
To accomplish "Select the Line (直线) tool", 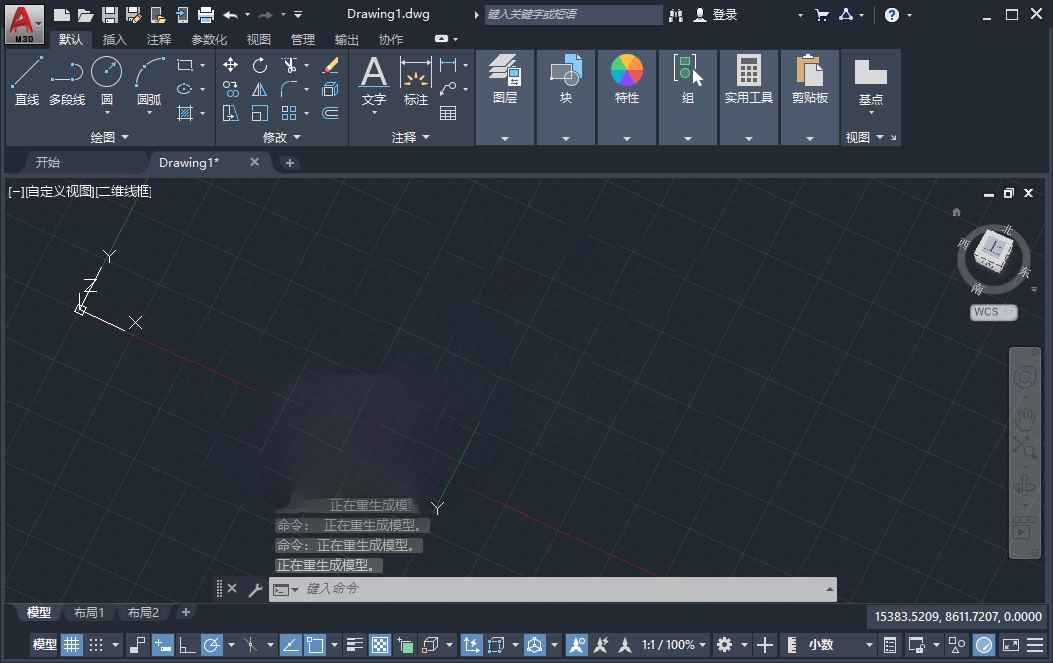I will pyautogui.click(x=27, y=81).
